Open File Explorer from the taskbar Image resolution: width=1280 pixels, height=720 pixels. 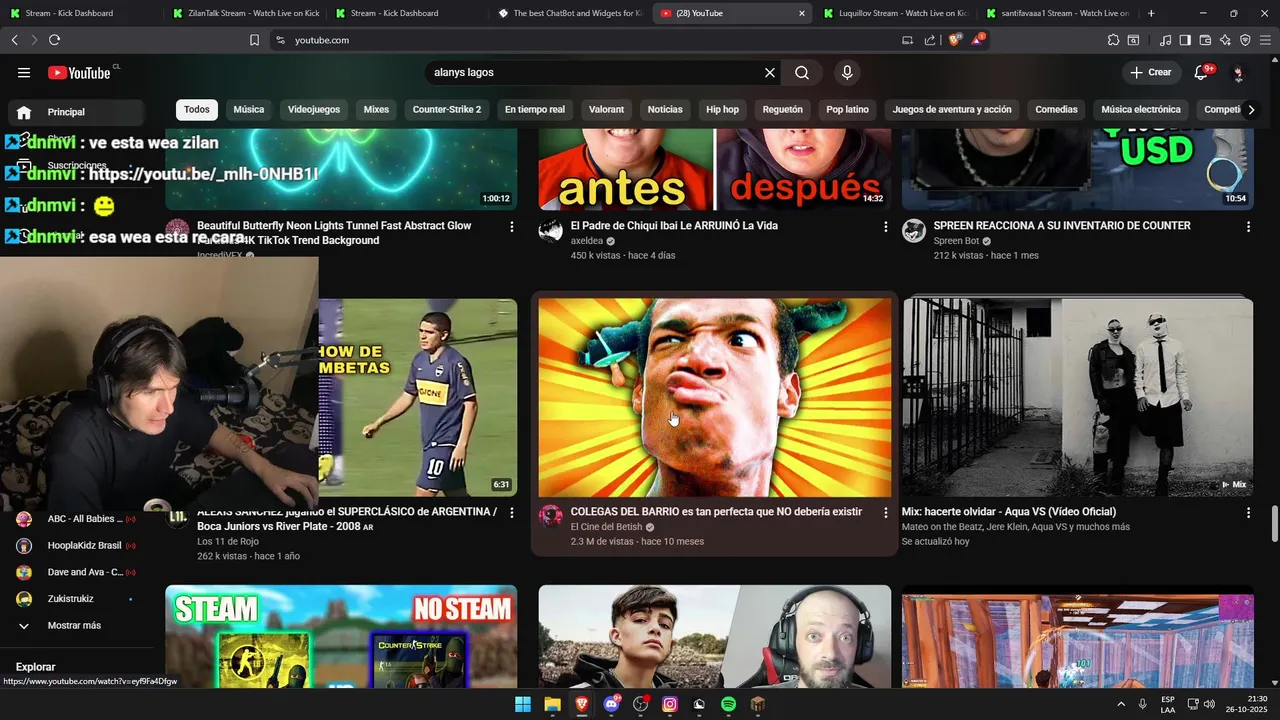pos(552,704)
